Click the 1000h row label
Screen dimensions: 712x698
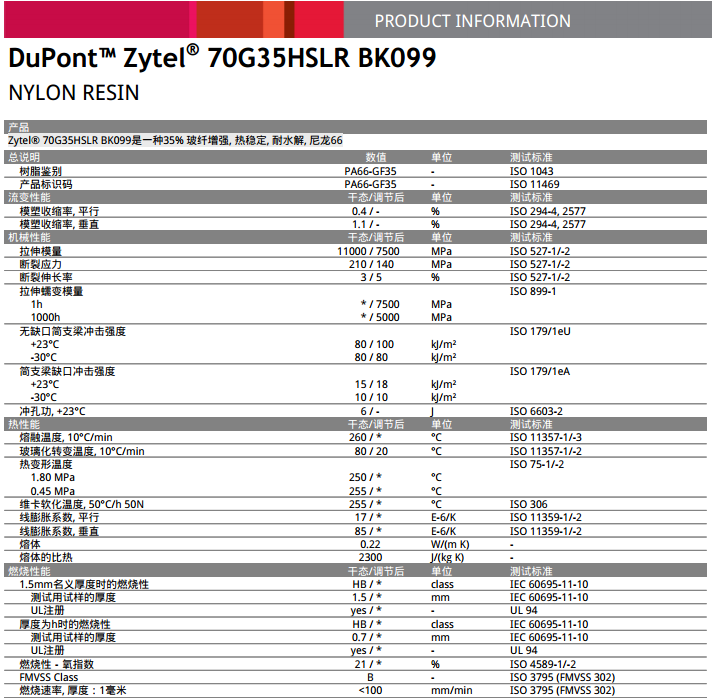[x=45, y=317]
